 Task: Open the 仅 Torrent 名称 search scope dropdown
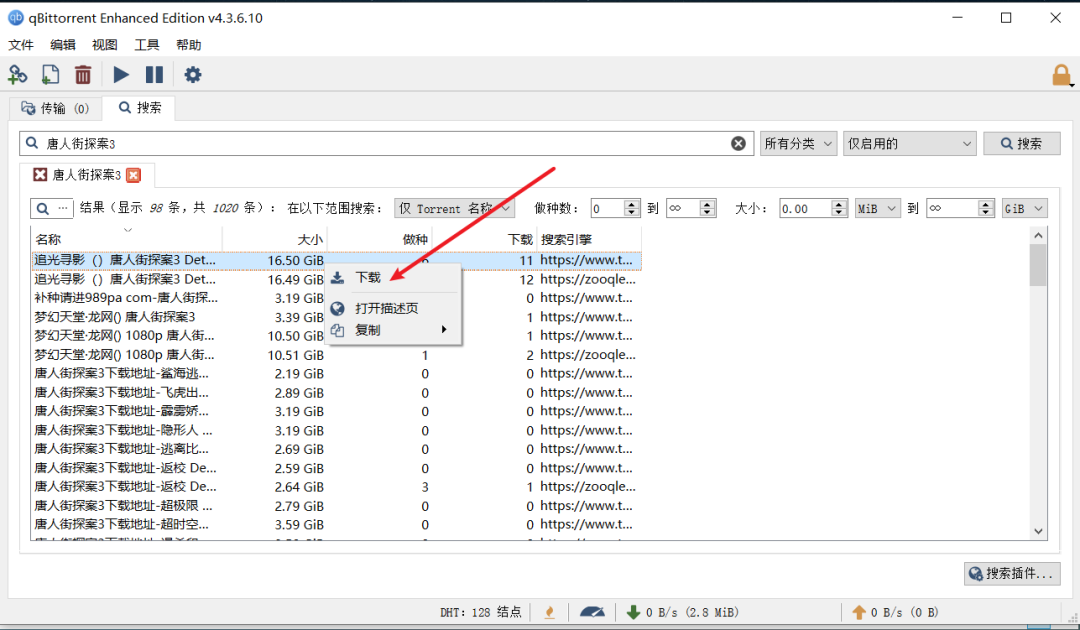click(454, 209)
